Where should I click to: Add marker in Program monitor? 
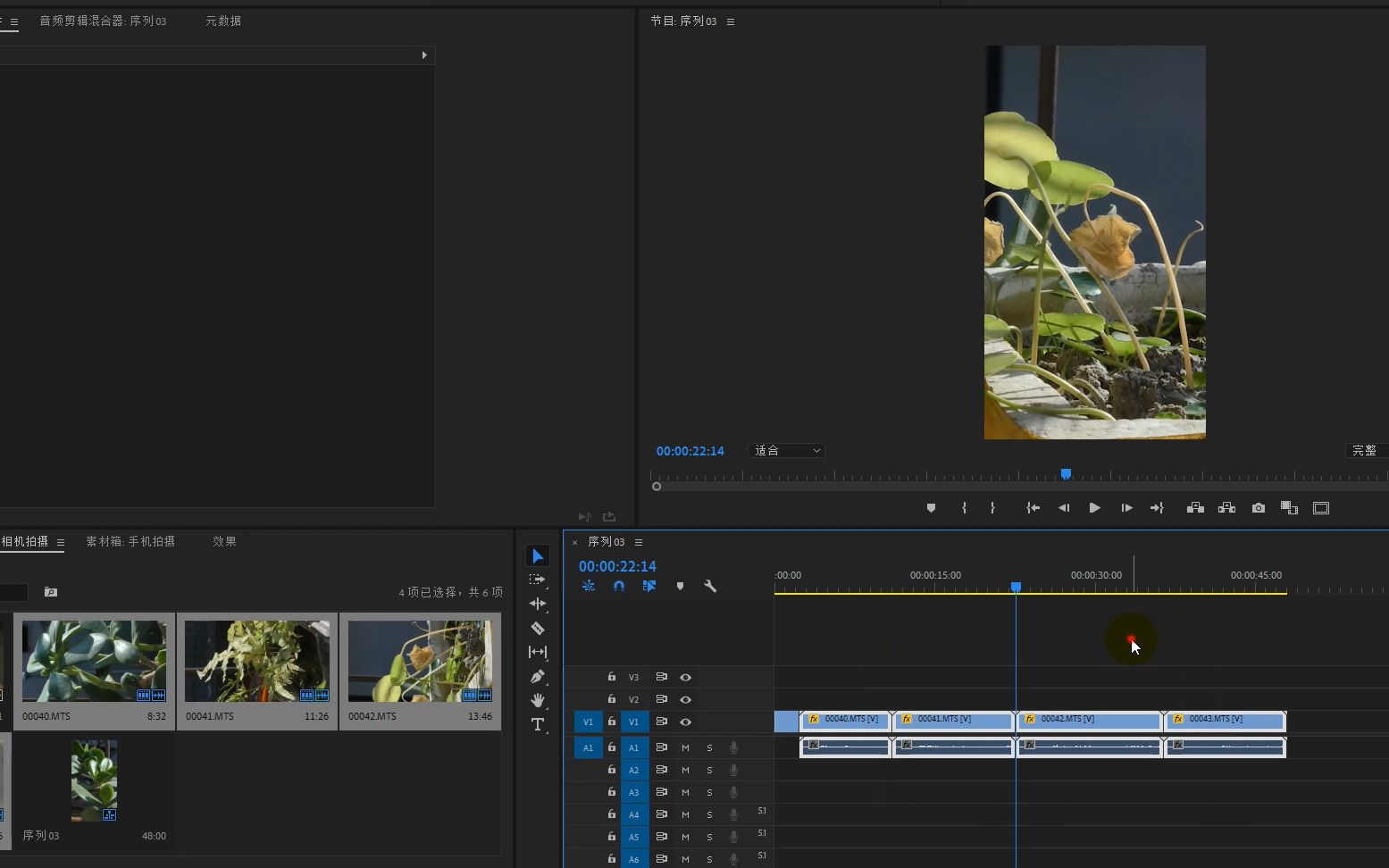(931, 508)
